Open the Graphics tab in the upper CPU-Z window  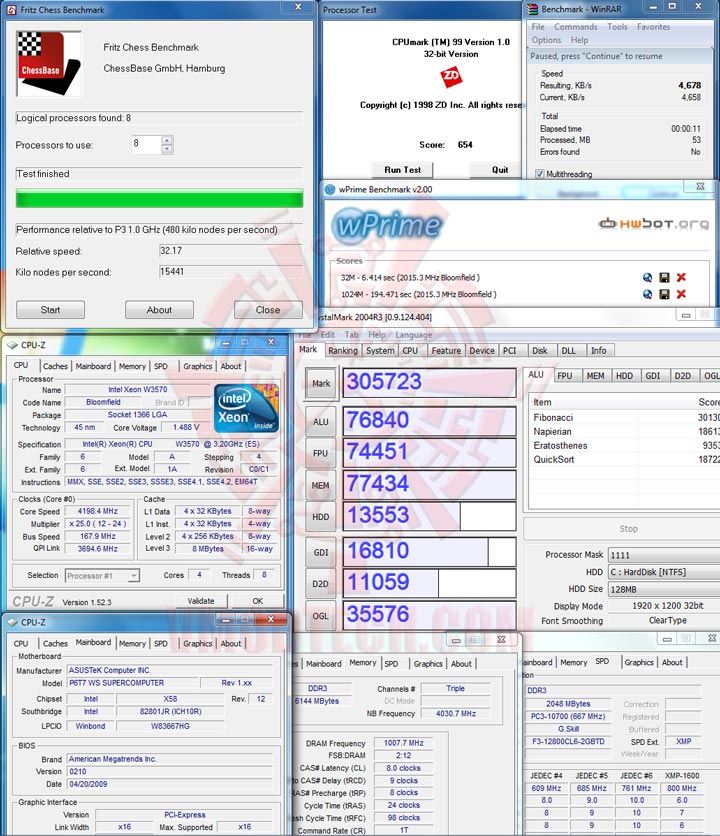click(x=197, y=366)
